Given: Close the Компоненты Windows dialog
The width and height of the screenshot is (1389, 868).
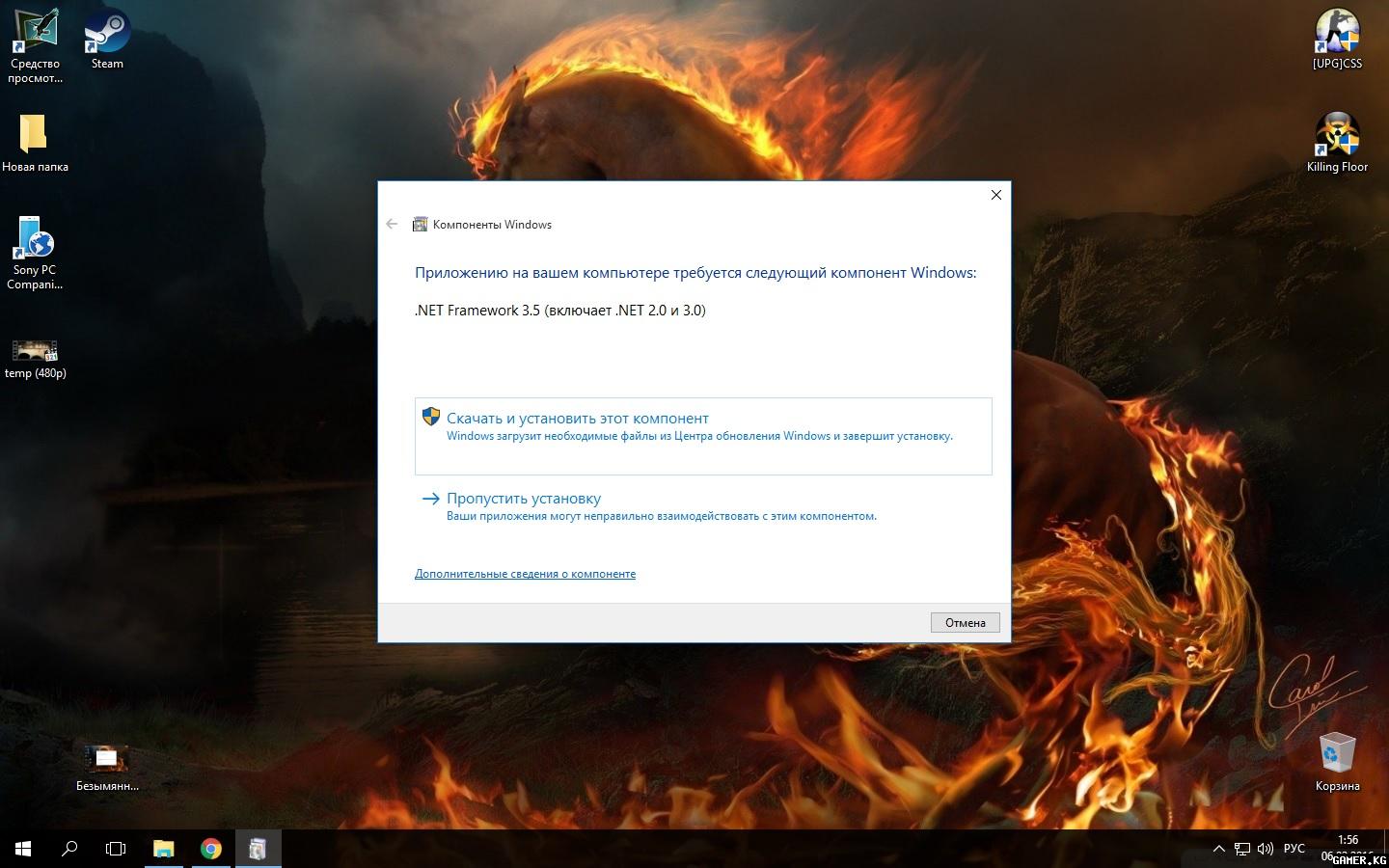Looking at the screenshot, I should tap(995, 195).
